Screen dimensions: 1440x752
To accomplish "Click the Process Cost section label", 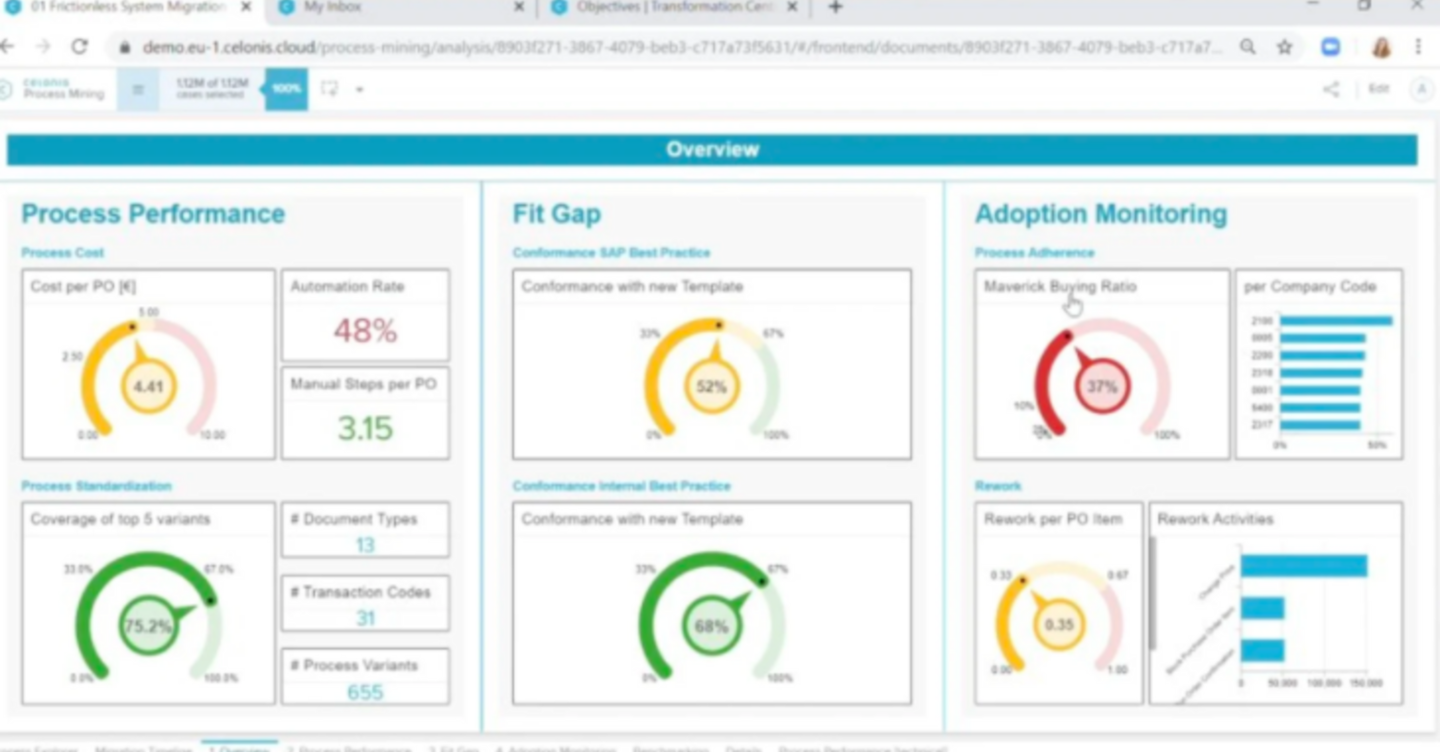I will click(62, 253).
